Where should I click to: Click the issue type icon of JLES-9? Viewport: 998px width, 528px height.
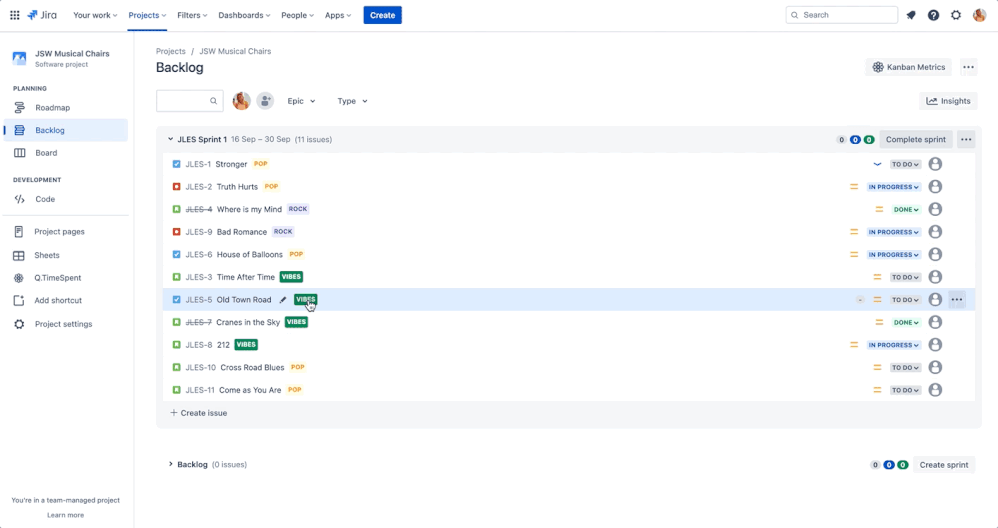pyautogui.click(x=176, y=232)
